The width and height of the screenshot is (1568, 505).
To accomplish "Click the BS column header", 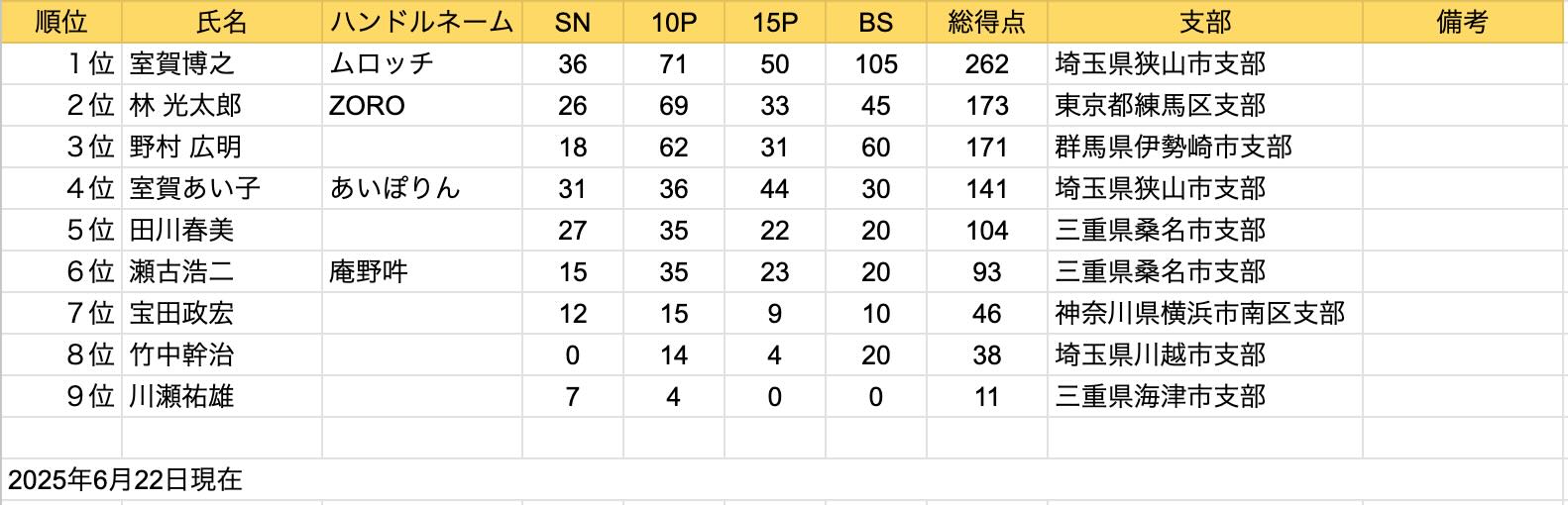I will [875, 22].
